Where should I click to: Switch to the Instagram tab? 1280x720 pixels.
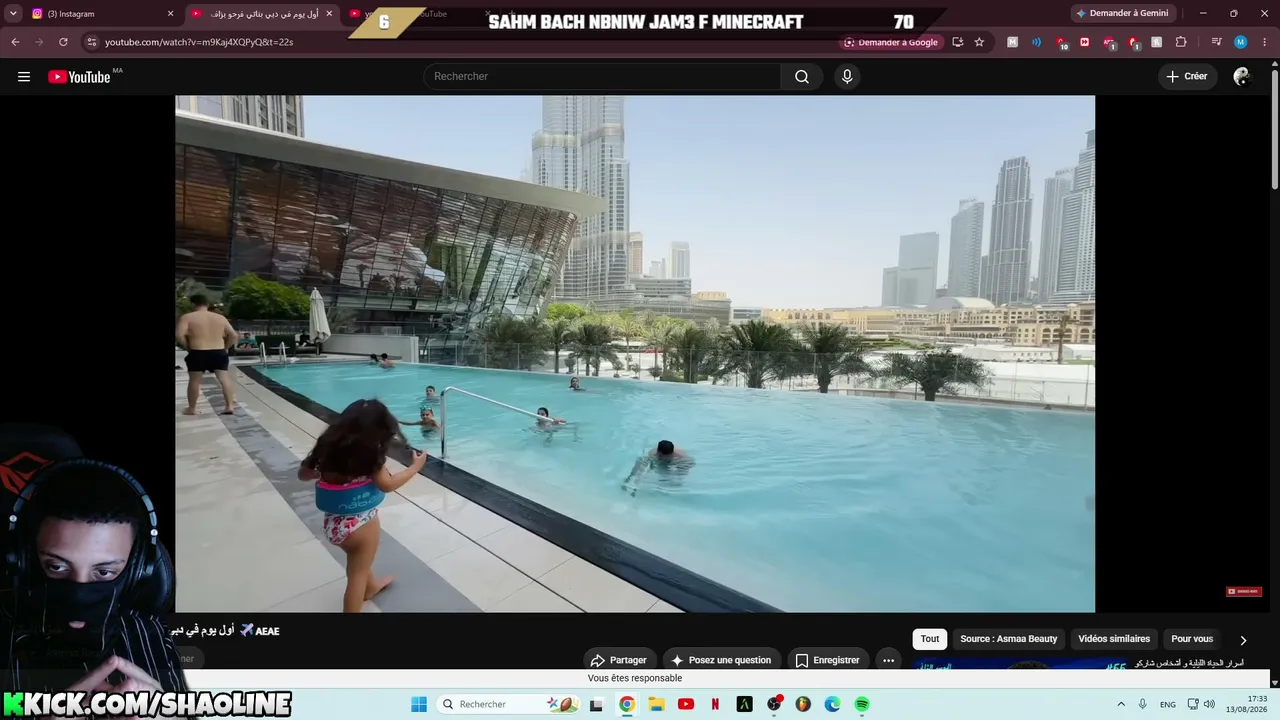[100, 14]
